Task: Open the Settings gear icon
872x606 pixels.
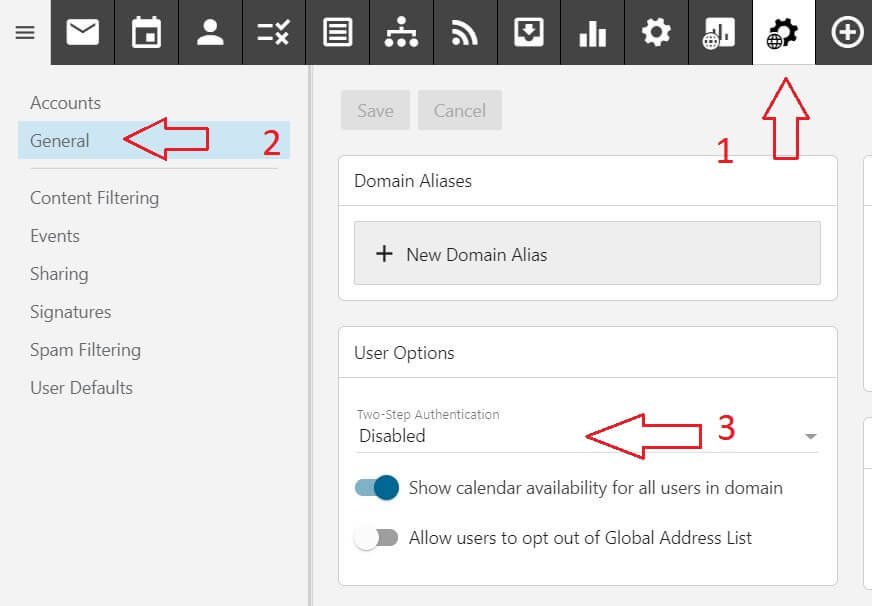Action: point(656,32)
